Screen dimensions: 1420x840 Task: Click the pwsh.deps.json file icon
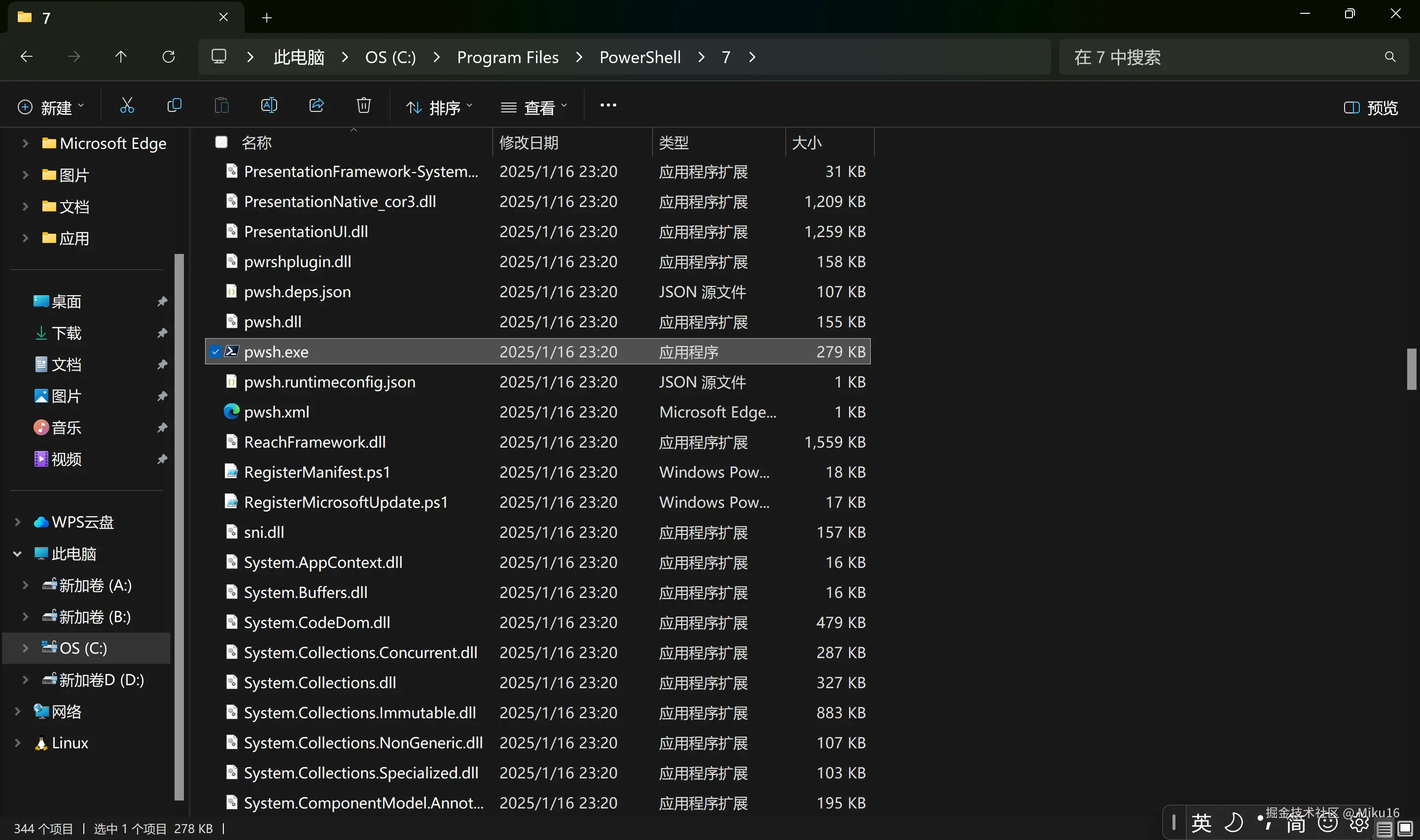click(x=231, y=291)
